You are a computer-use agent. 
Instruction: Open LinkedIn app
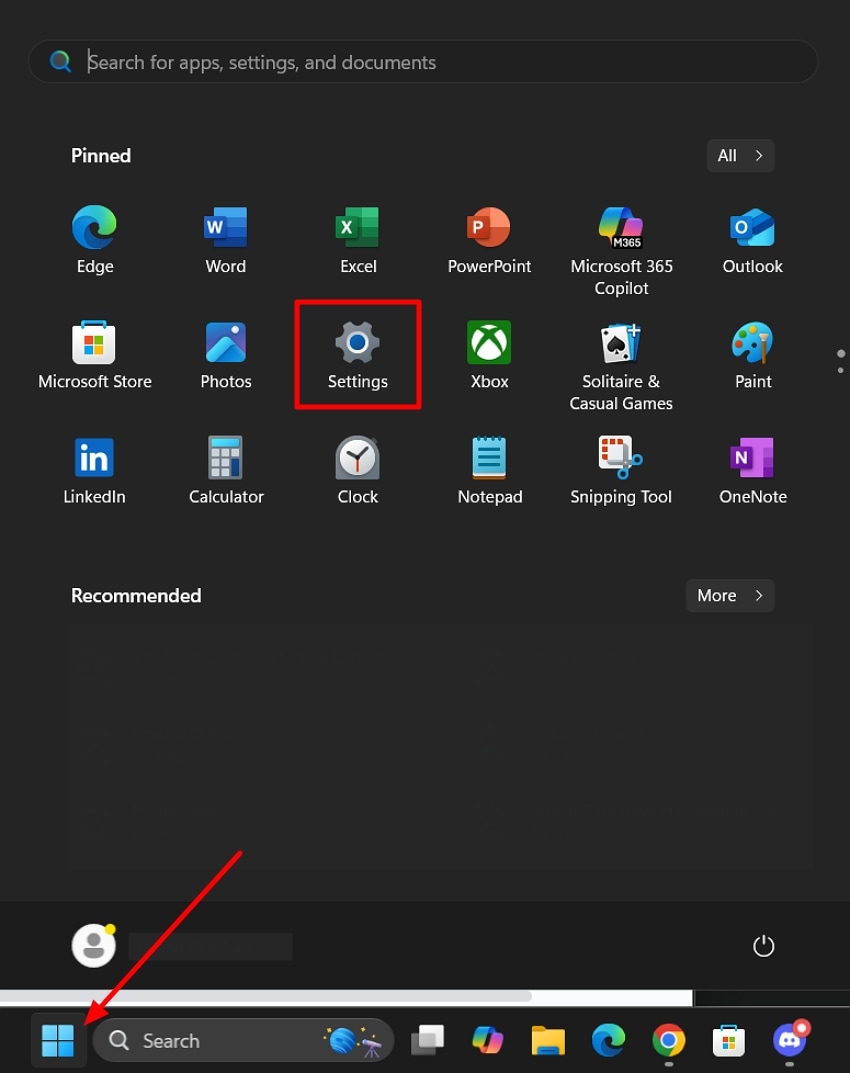(x=94, y=457)
